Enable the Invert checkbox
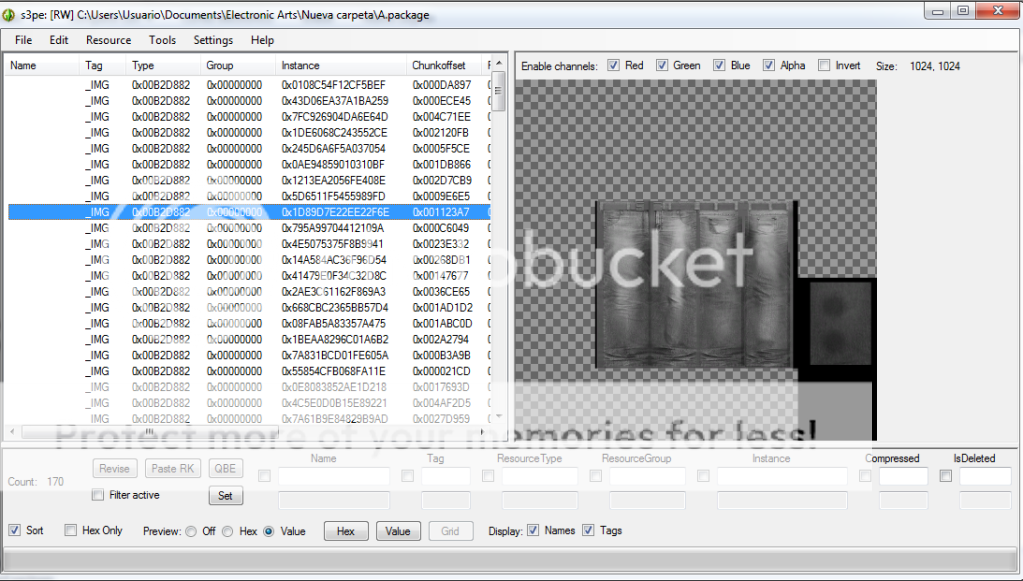 tap(824, 66)
